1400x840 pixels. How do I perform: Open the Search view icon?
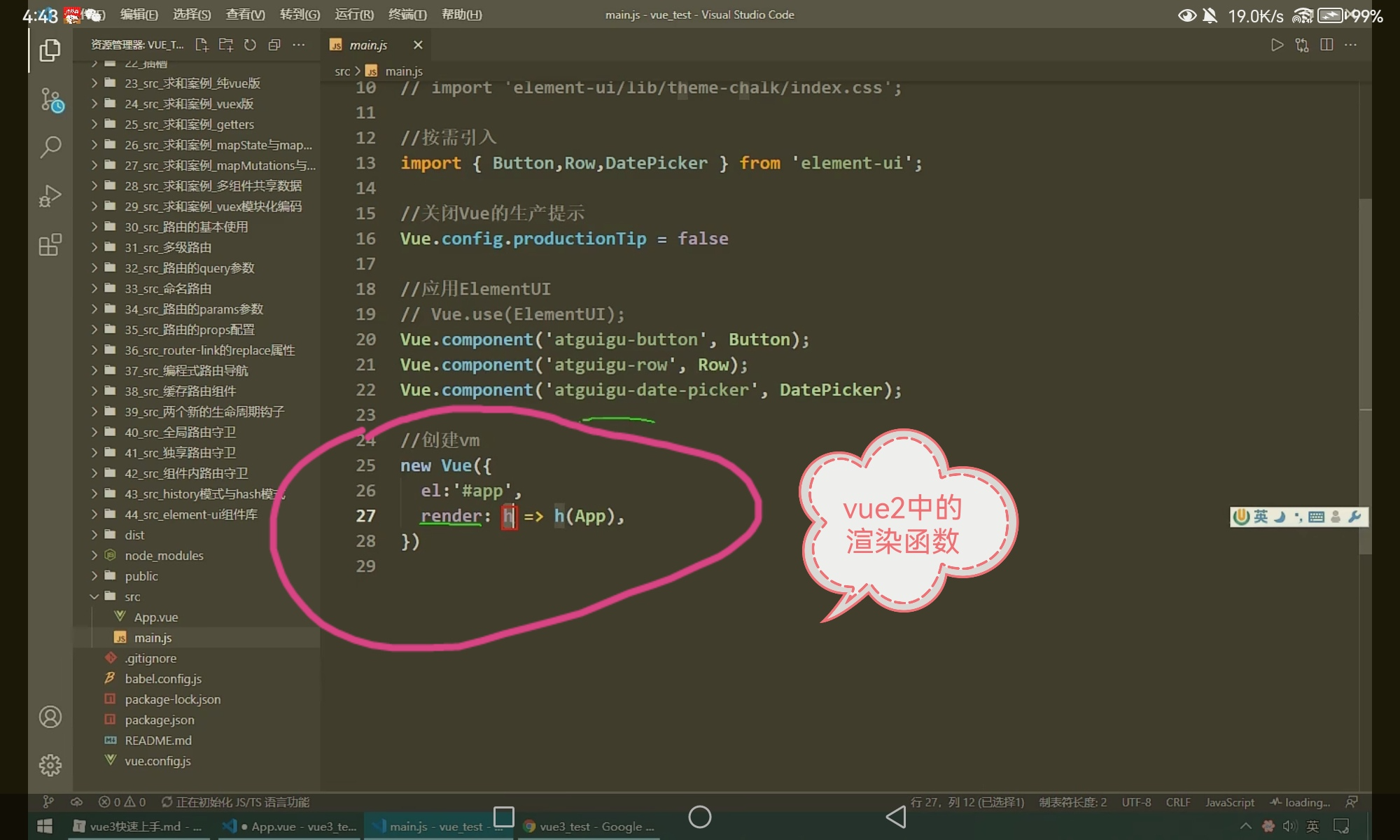50,147
